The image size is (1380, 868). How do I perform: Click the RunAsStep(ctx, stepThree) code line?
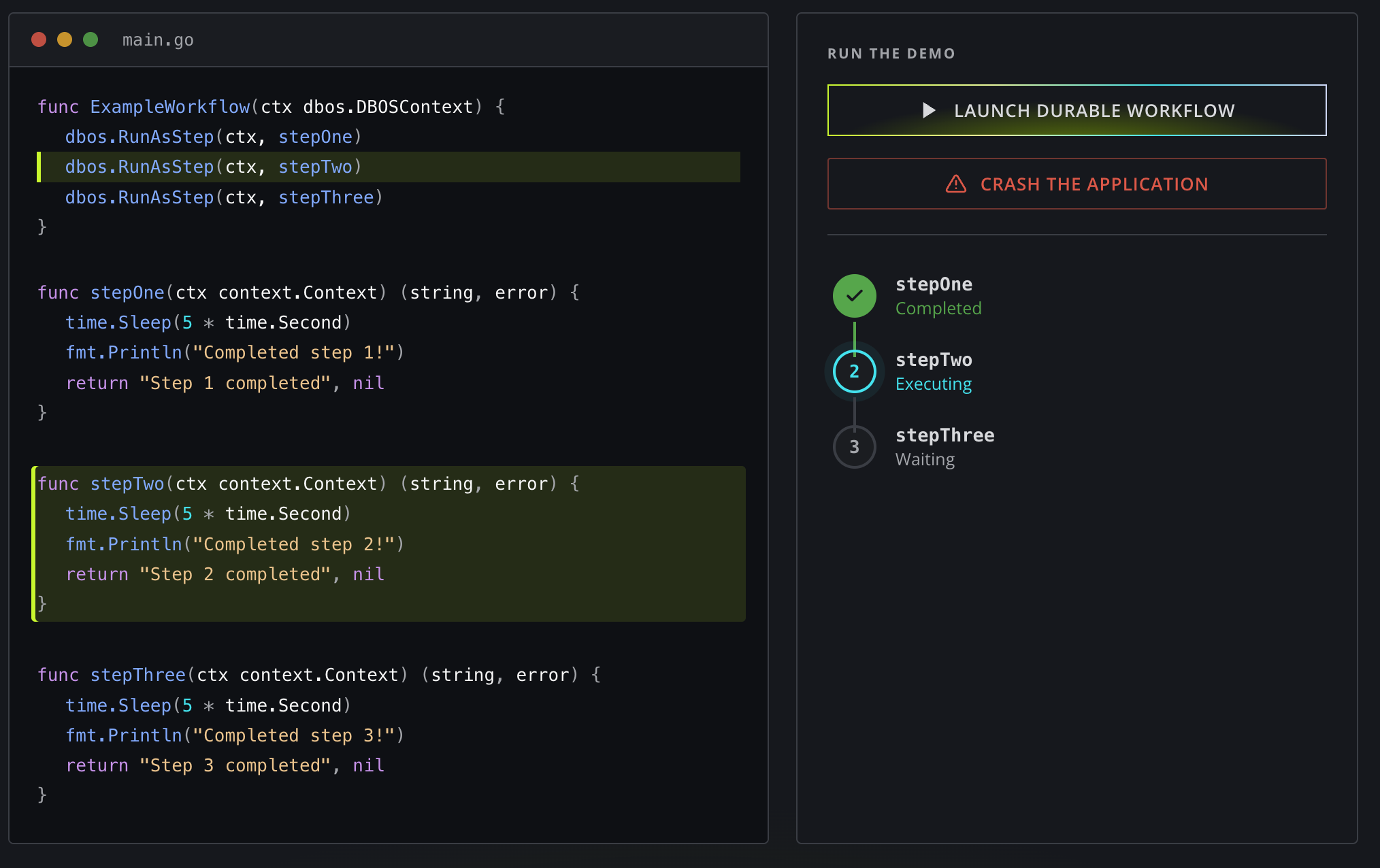[x=225, y=197]
